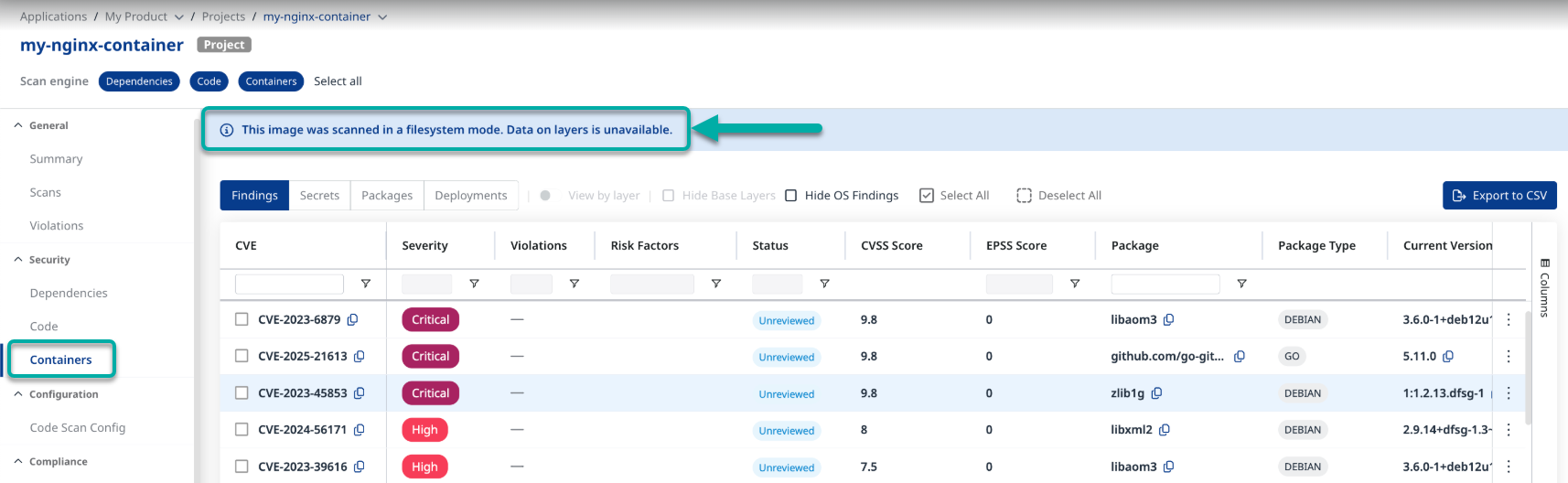Check the Hide OS Findings checkbox
The image size is (1568, 483).
pyautogui.click(x=791, y=196)
